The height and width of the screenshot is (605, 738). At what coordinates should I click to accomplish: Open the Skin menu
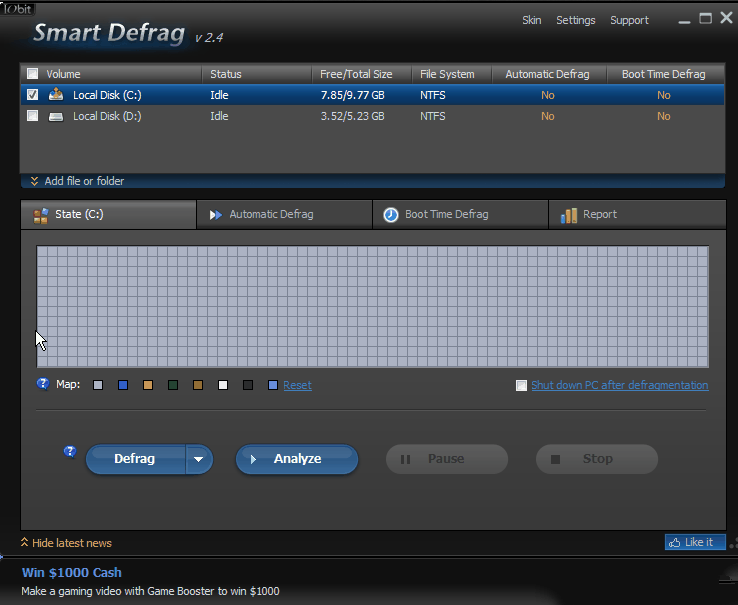(x=531, y=20)
